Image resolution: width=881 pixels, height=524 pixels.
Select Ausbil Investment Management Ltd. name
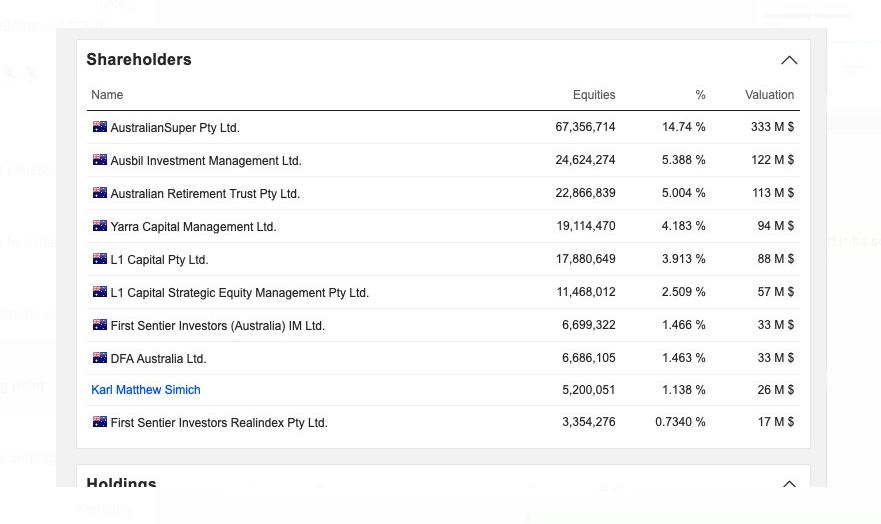point(206,161)
